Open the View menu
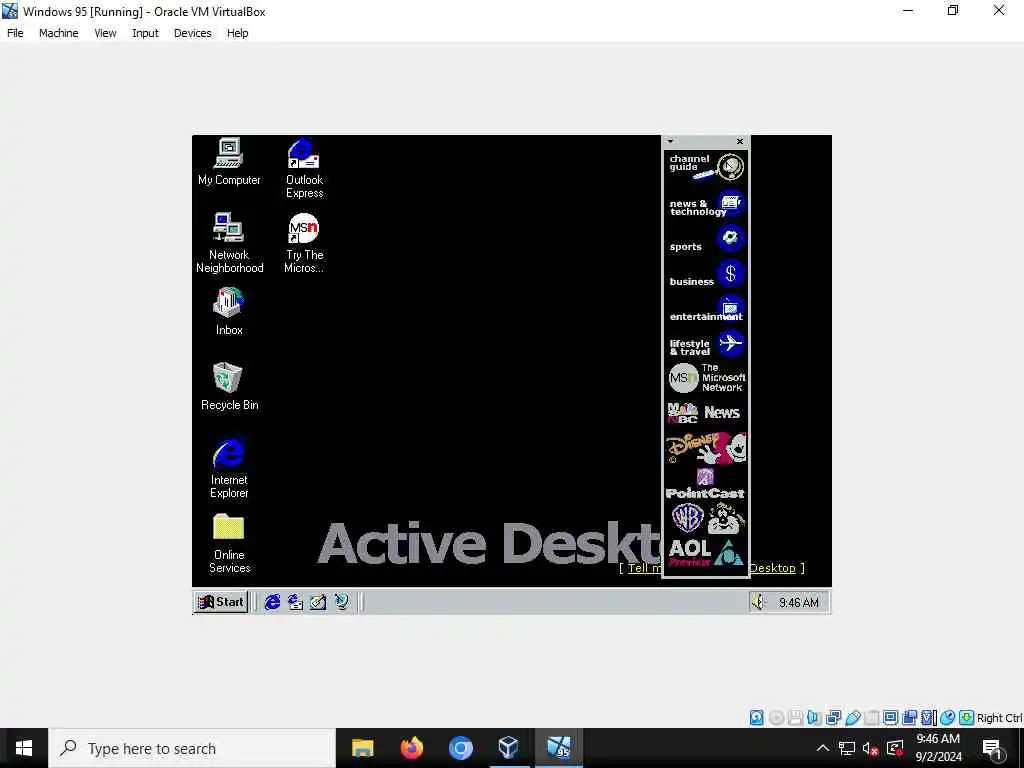The image size is (1024, 768). (105, 33)
